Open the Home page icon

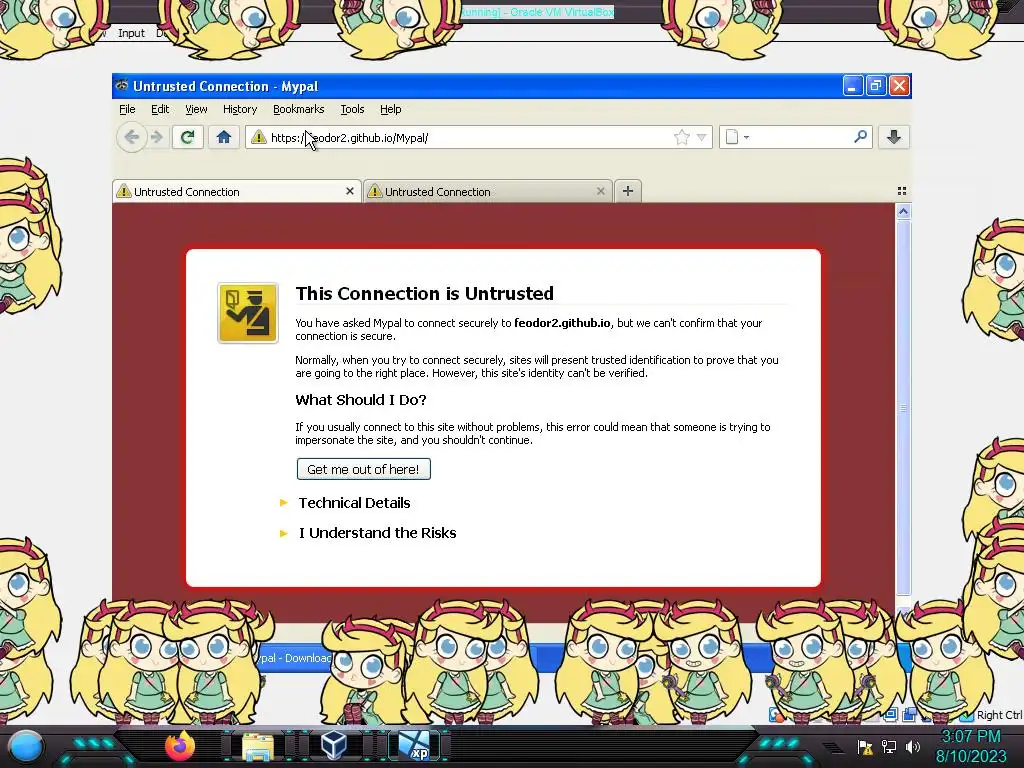coord(223,137)
